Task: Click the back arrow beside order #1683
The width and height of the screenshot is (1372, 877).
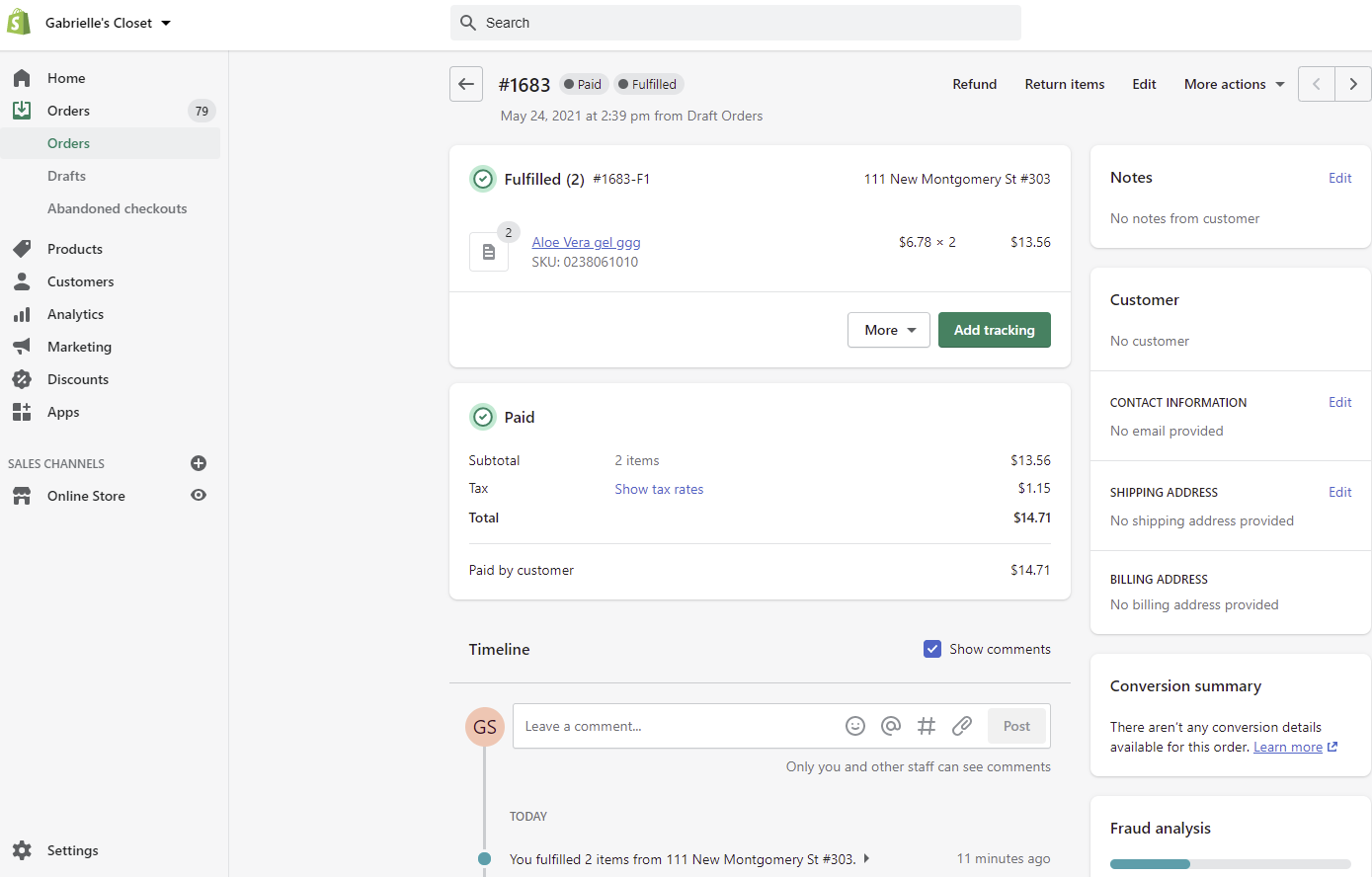Action: tap(466, 84)
